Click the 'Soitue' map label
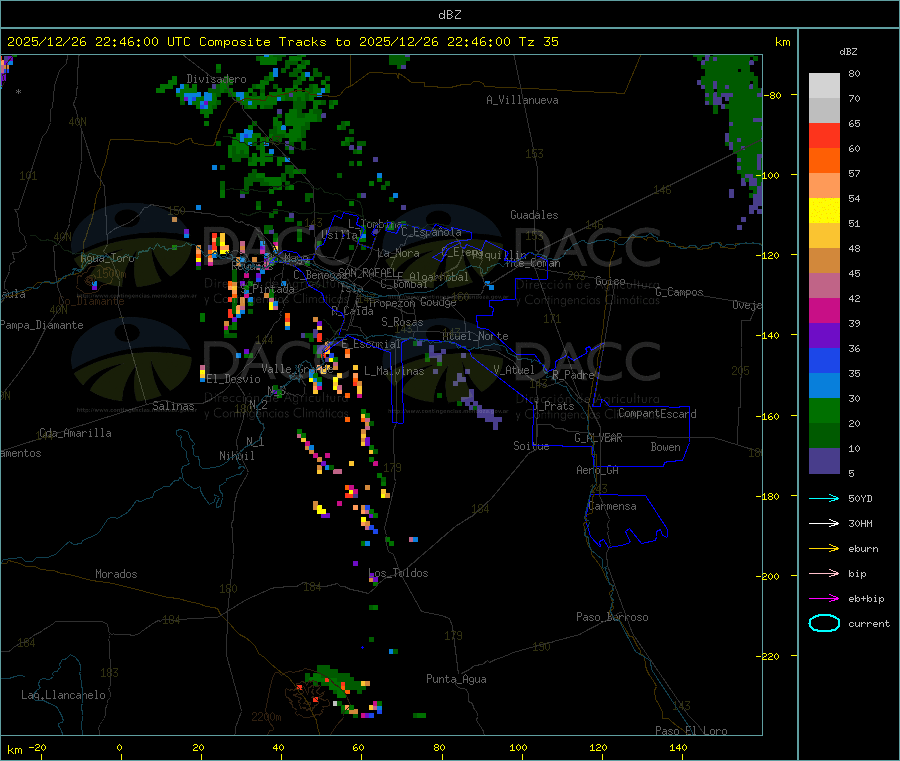Viewport: 900px width, 761px height. (531, 446)
